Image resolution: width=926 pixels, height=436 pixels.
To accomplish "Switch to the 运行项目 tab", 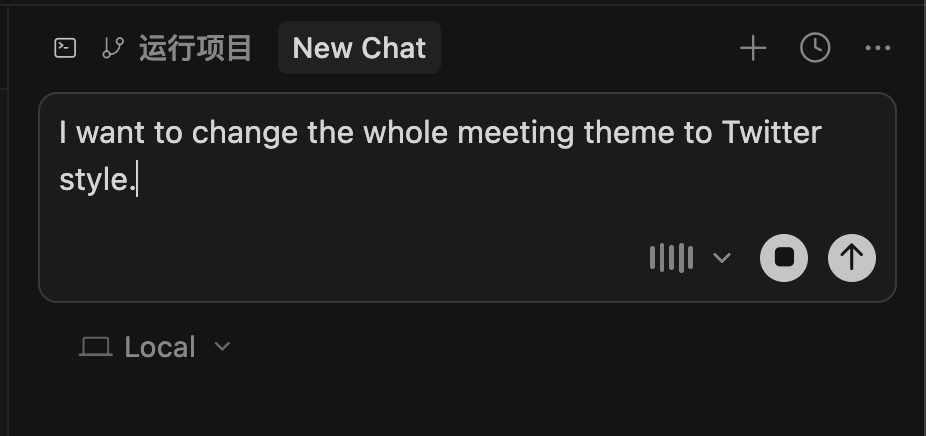I will click(195, 48).
